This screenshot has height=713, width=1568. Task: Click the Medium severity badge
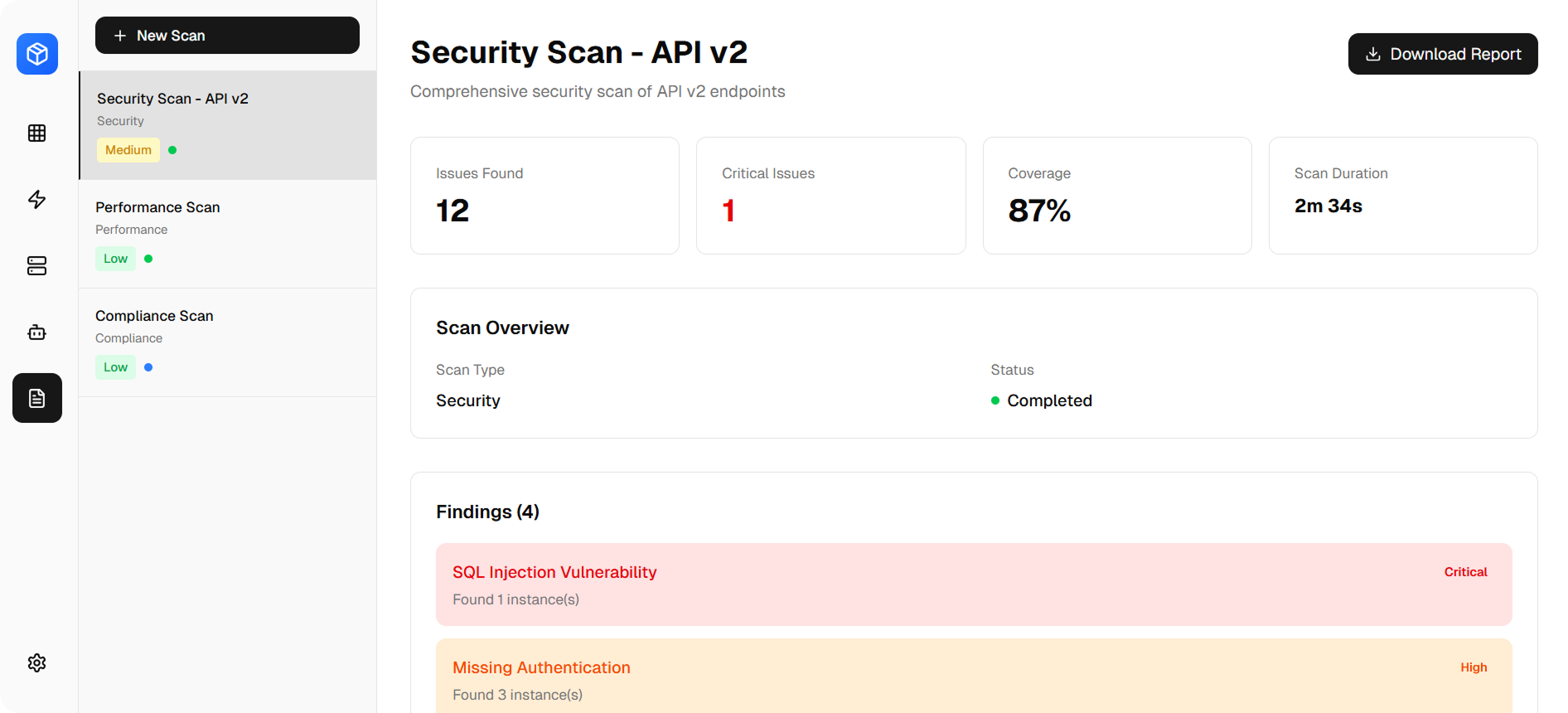point(128,150)
